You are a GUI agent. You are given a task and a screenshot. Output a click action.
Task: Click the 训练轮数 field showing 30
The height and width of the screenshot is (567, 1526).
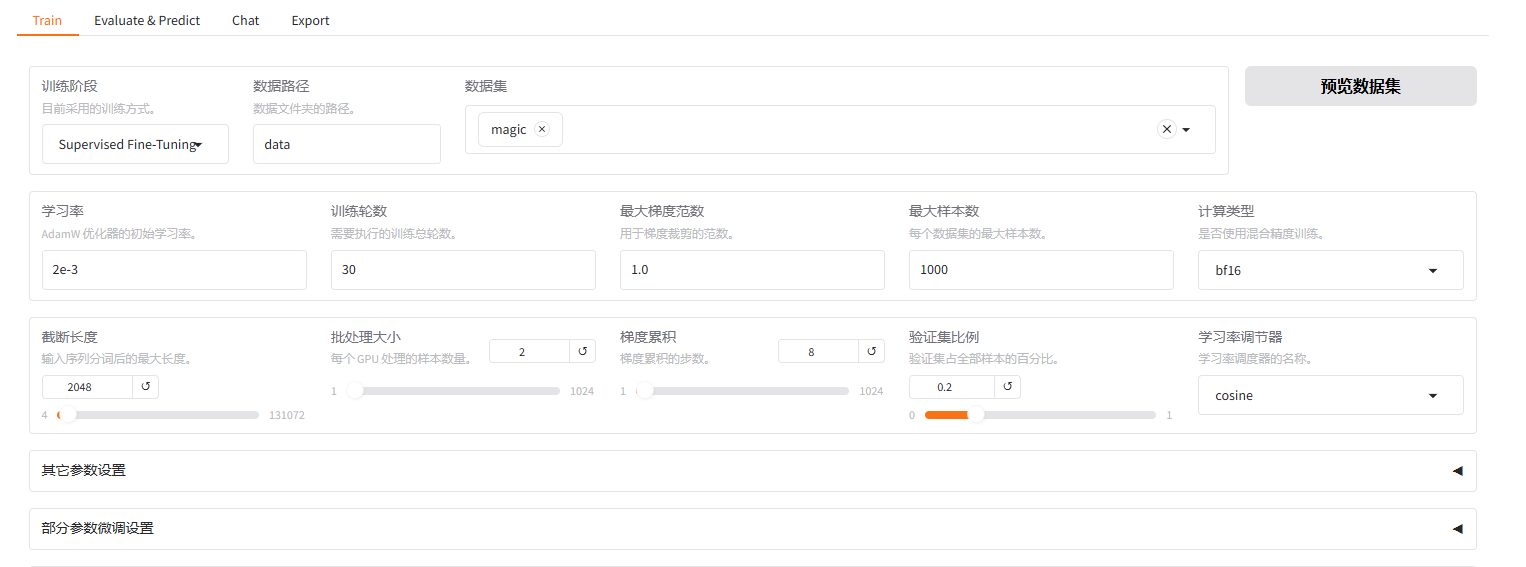point(463,270)
